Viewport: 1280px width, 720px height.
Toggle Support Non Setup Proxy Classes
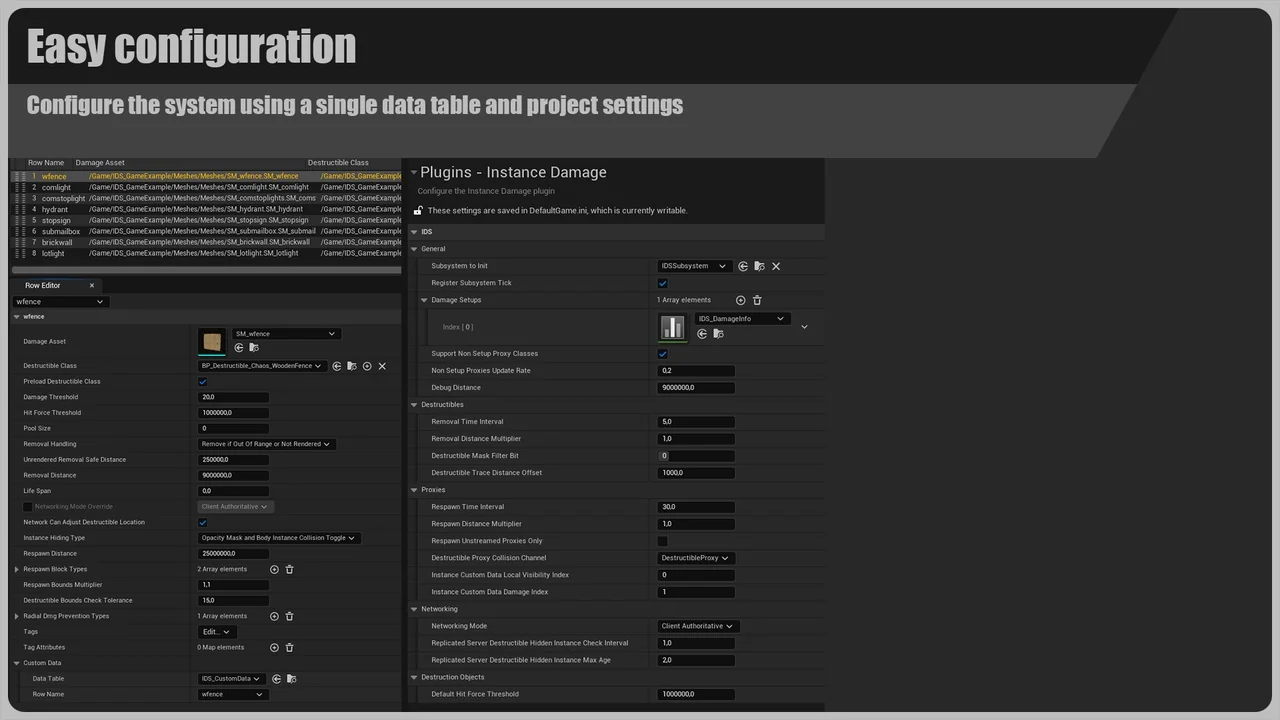[x=662, y=353]
